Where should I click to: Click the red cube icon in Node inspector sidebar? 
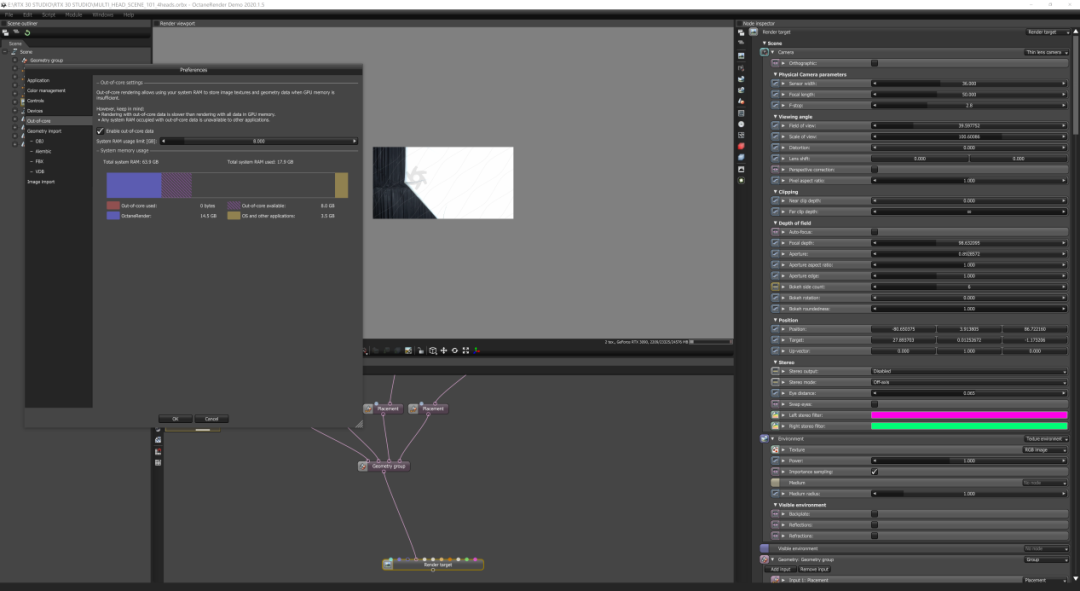[741, 146]
